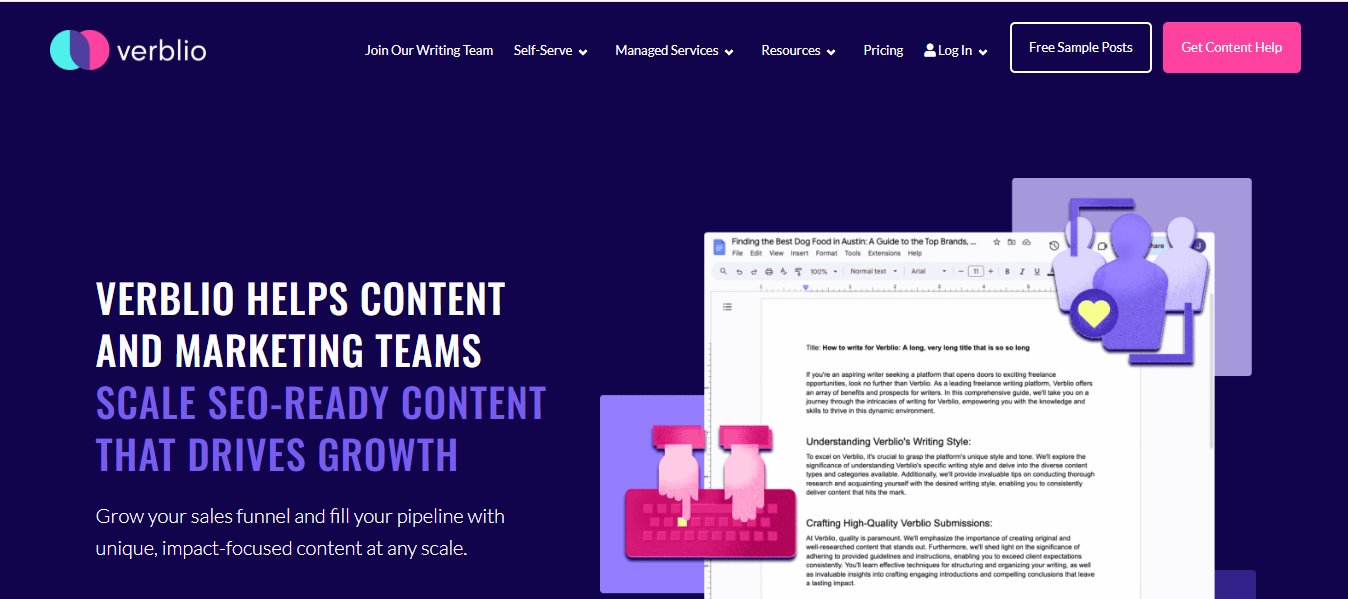Click the heading 'Crafting High-Quality Verblio Submissions:'
The height and width of the screenshot is (599, 1348).
pos(899,523)
